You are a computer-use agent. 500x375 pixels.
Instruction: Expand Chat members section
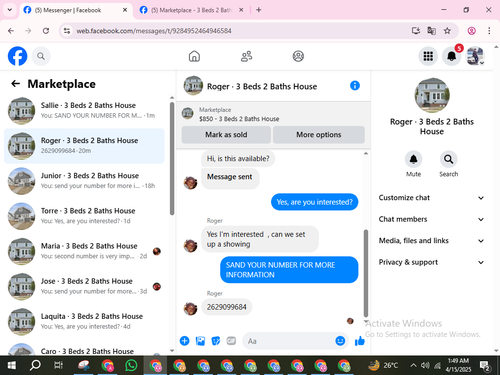pos(431,219)
